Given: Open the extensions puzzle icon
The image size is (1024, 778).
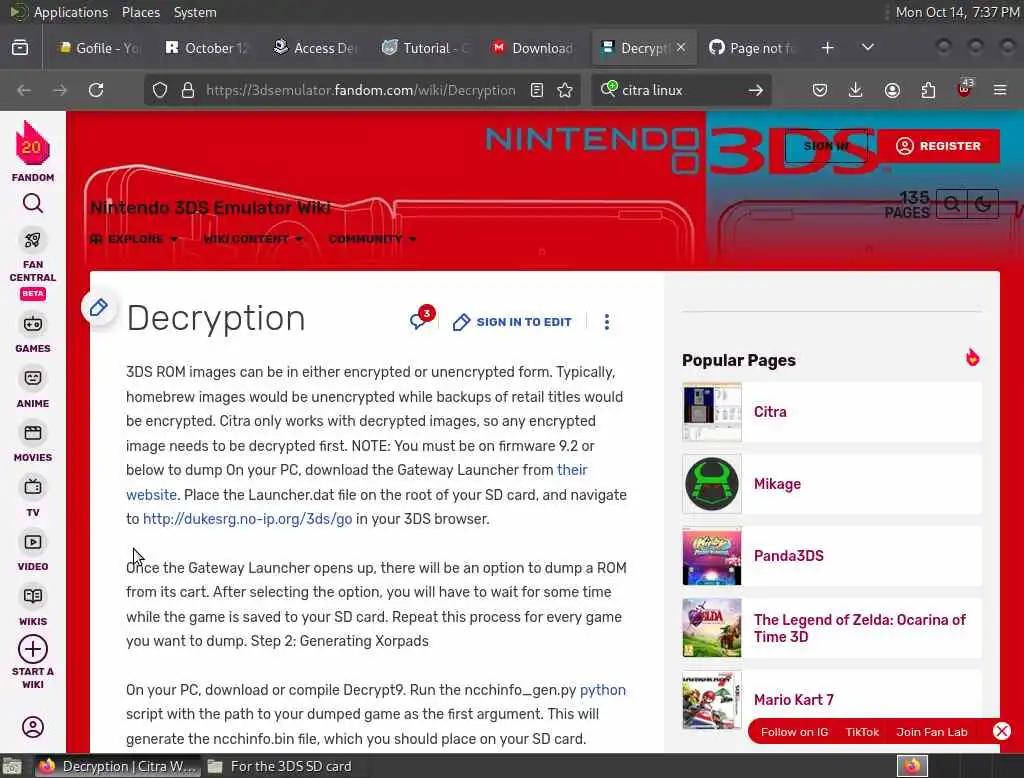Looking at the screenshot, I should tap(928, 90).
